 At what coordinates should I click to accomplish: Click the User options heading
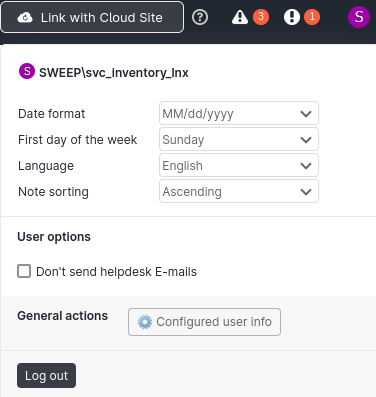tap(54, 237)
